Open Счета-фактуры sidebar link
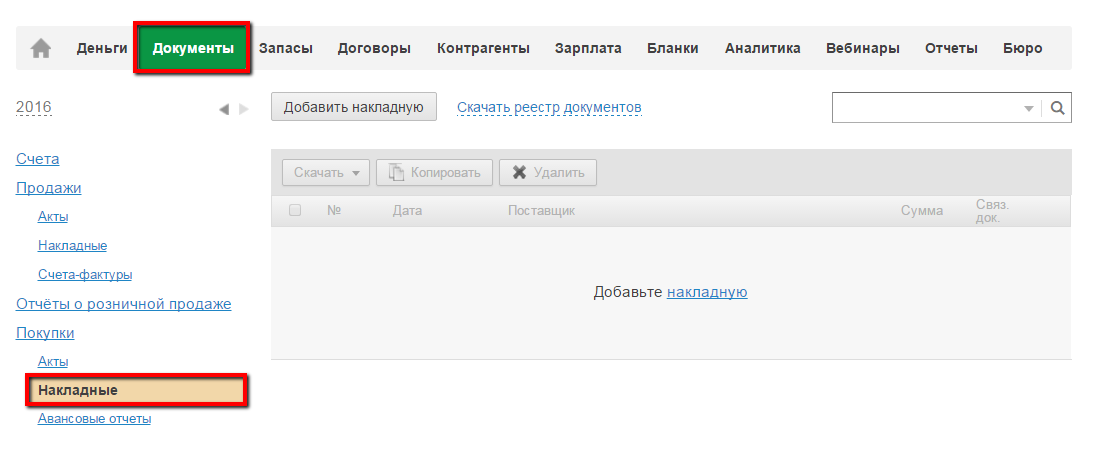The image size is (1099, 468). coord(85,275)
